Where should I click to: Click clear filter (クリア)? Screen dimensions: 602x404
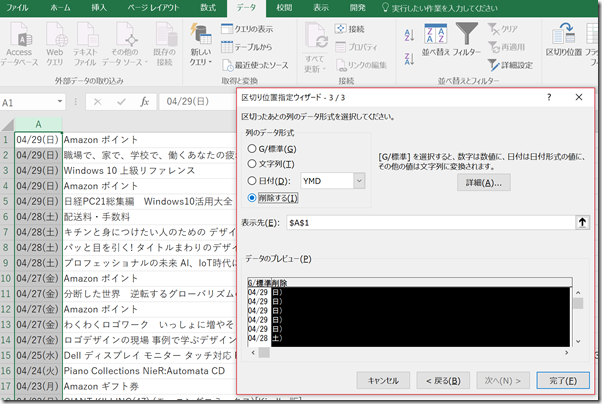click(x=503, y=29)
